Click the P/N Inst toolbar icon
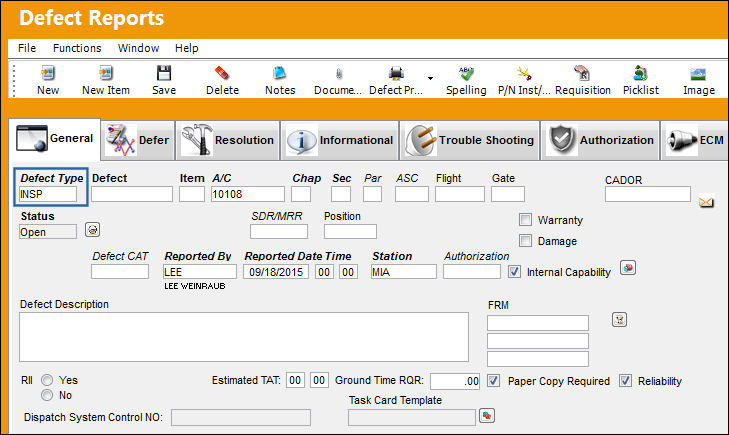This screenshot has height=435, width=729. (524, 73)
